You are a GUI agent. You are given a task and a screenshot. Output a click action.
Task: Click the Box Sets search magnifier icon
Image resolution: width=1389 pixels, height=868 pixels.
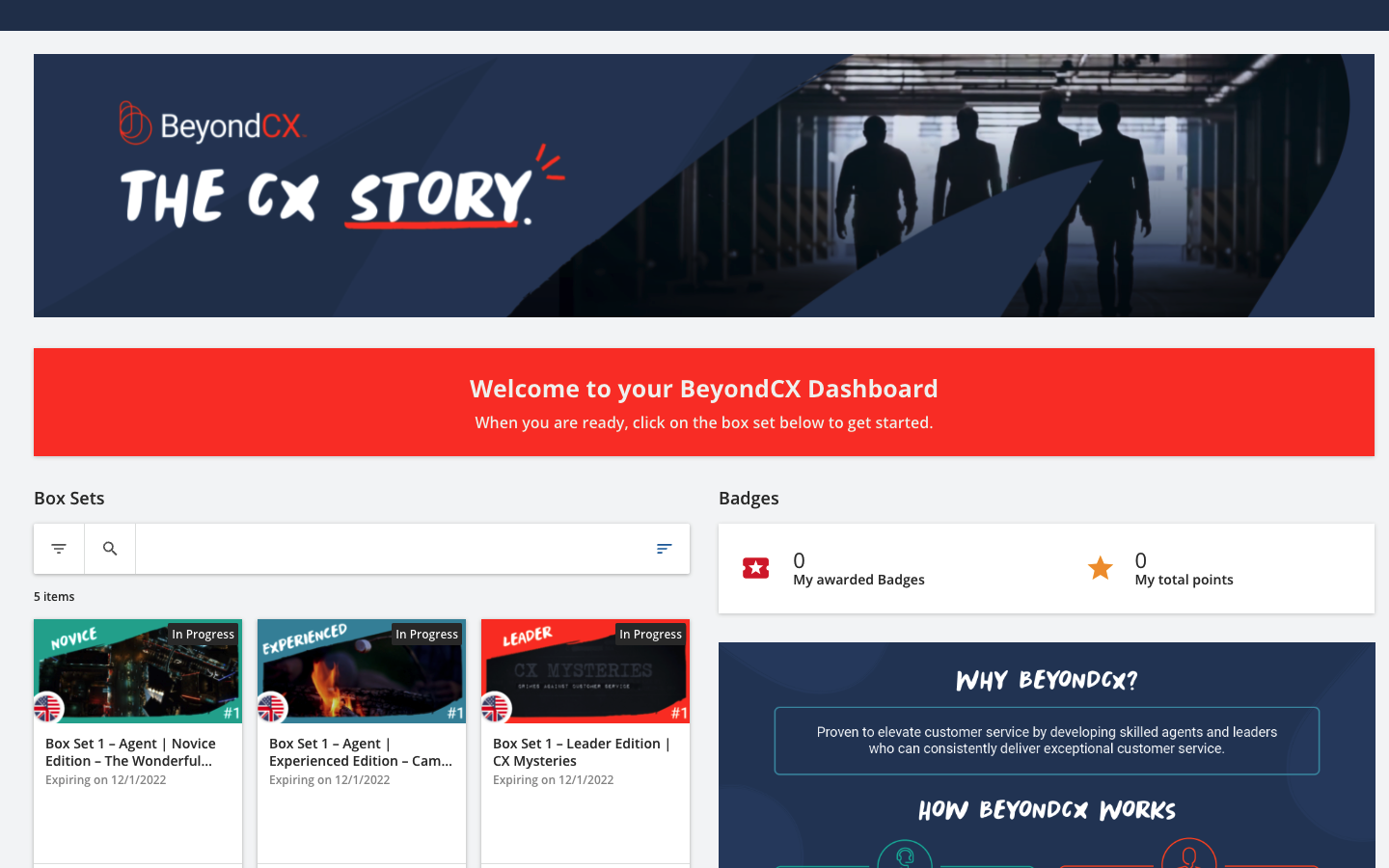click(x=110, y=549)
